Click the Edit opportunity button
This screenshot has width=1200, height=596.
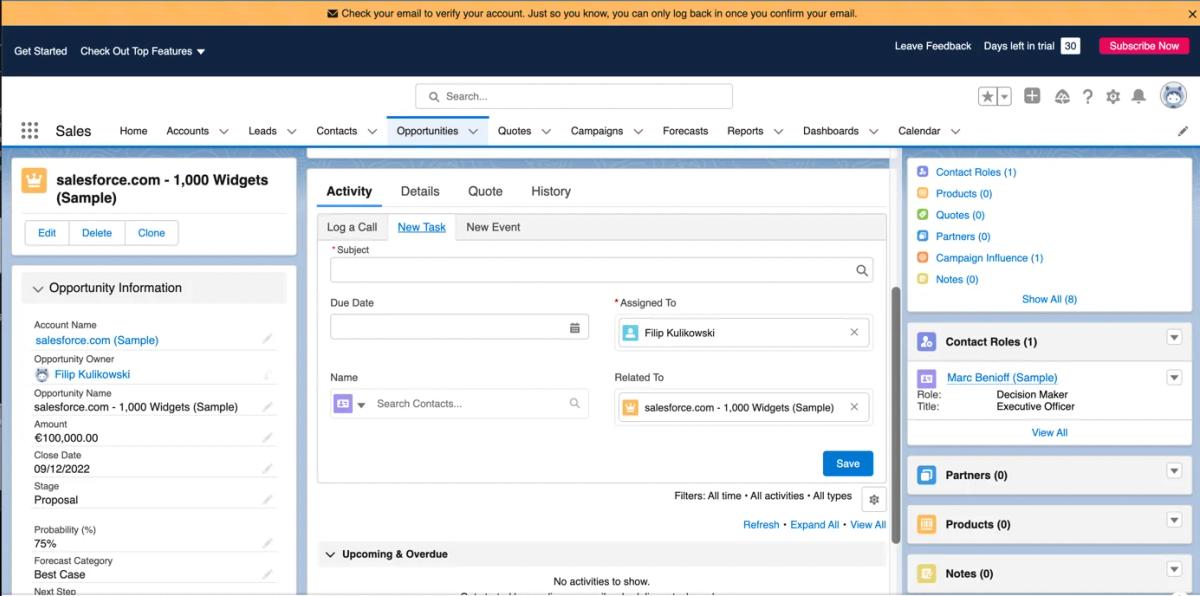(x=47, y=233)
